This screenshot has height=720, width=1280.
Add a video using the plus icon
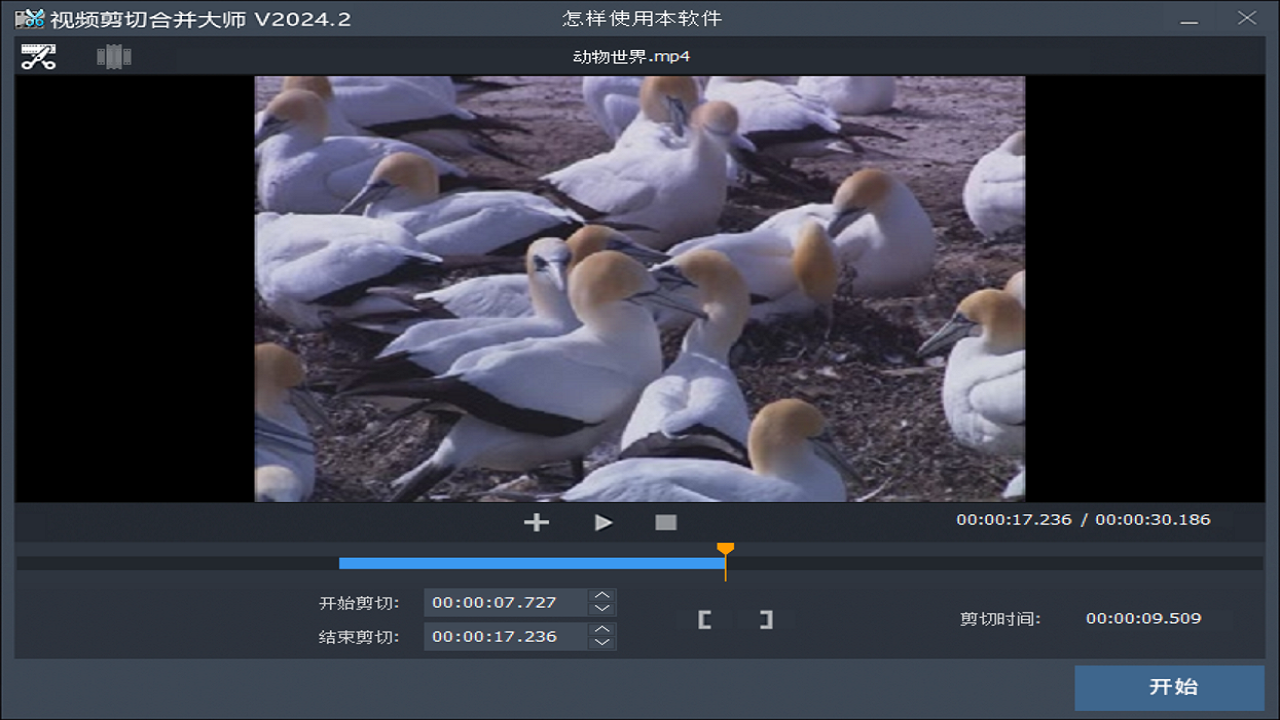[x=536, y=521]
